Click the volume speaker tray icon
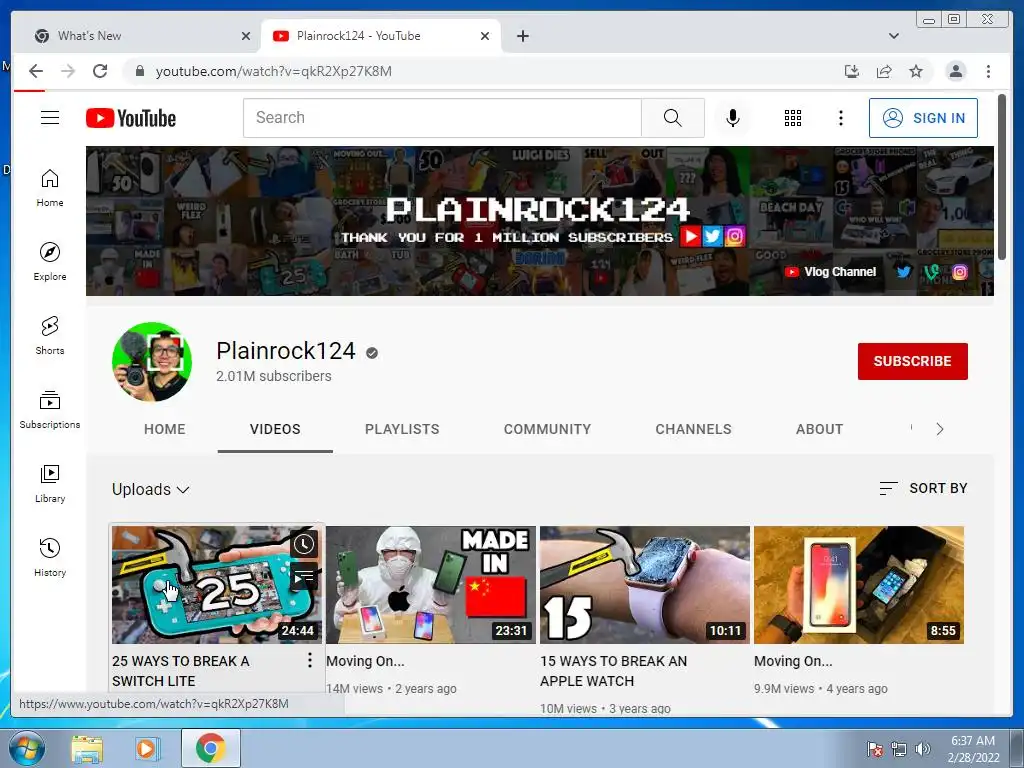The width and height of the screenshot is (1024, 768). [x=922, y=749]
